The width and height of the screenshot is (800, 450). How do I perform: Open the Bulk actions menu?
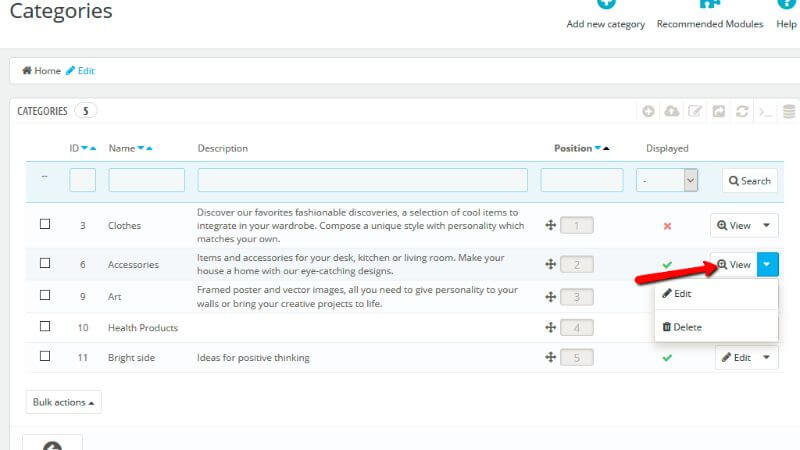(64, 402)
